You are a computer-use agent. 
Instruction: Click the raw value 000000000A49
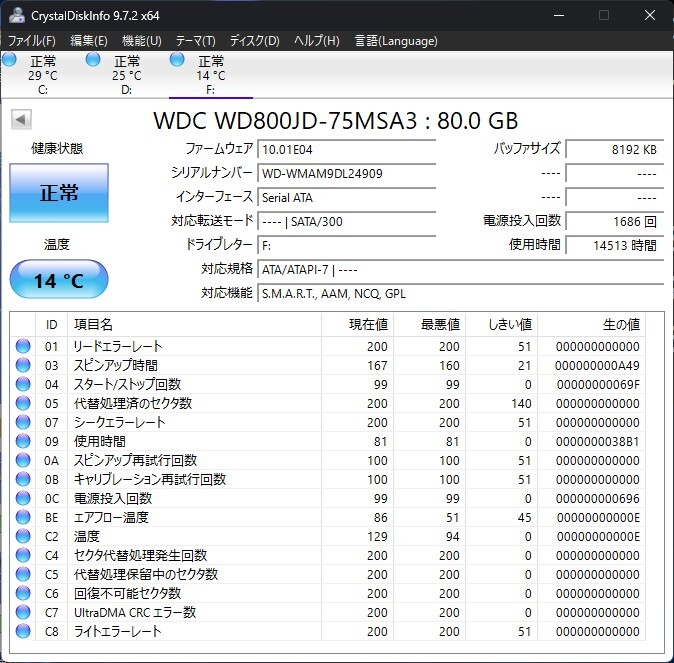click(597, 365)
